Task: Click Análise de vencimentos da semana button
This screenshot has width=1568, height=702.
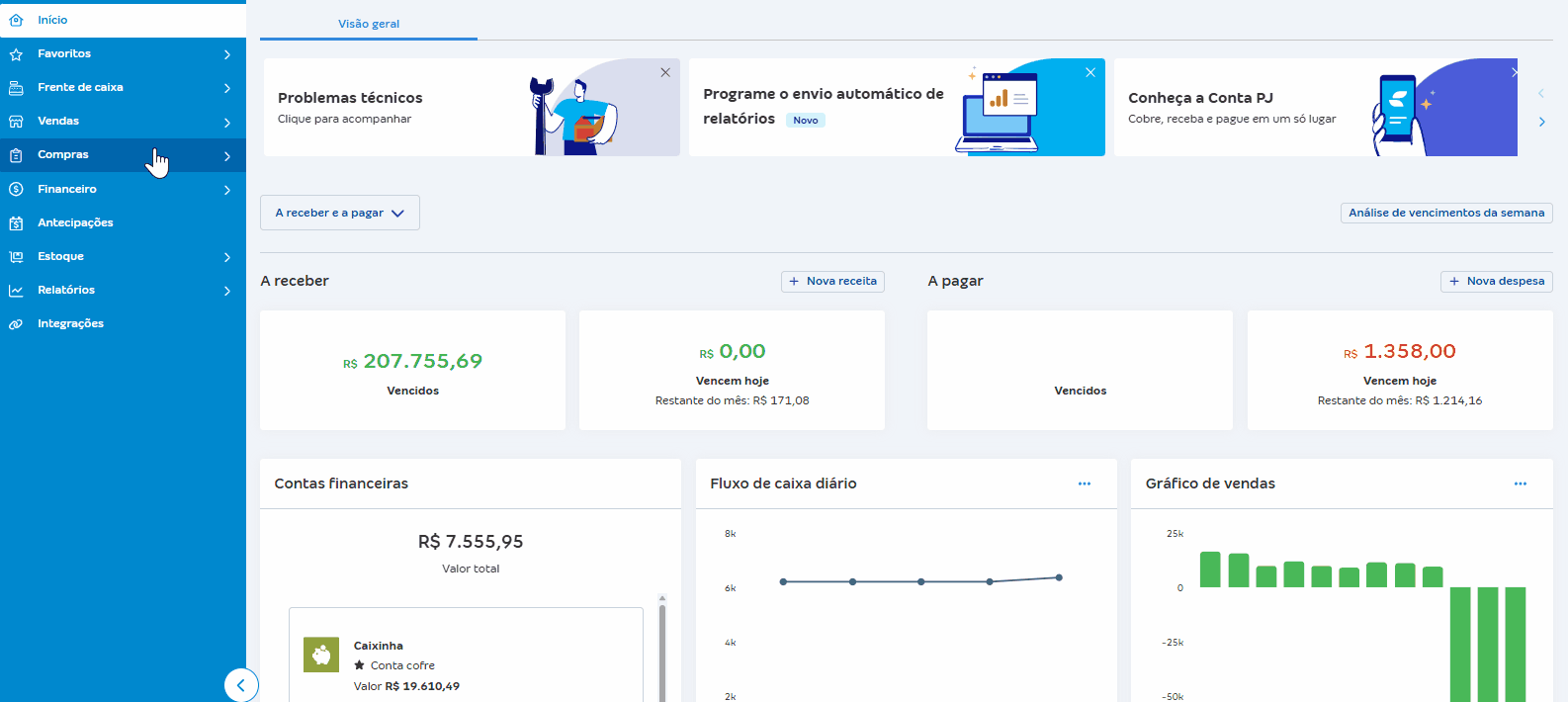Action: [x=1446, y=213]
